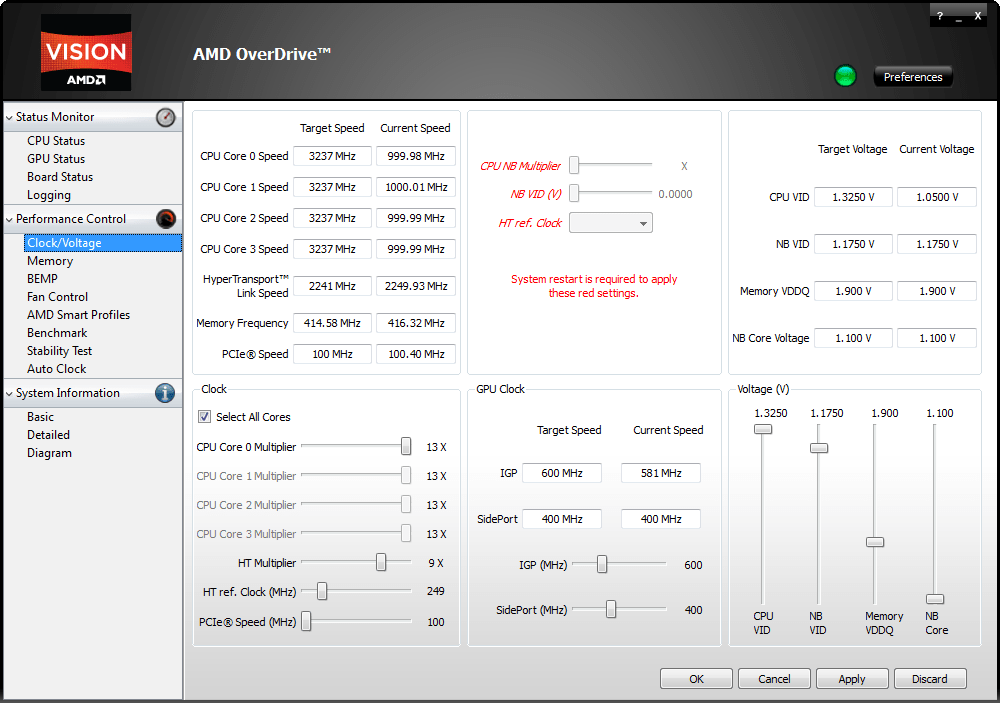Viewport: 1000px width, 703px height.
Task: Open the Benchmark page
Action: click(x=57, y=333)
